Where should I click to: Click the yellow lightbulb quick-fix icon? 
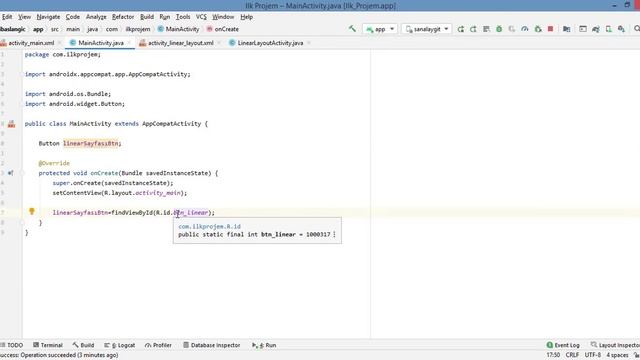(x=32, y=211)
